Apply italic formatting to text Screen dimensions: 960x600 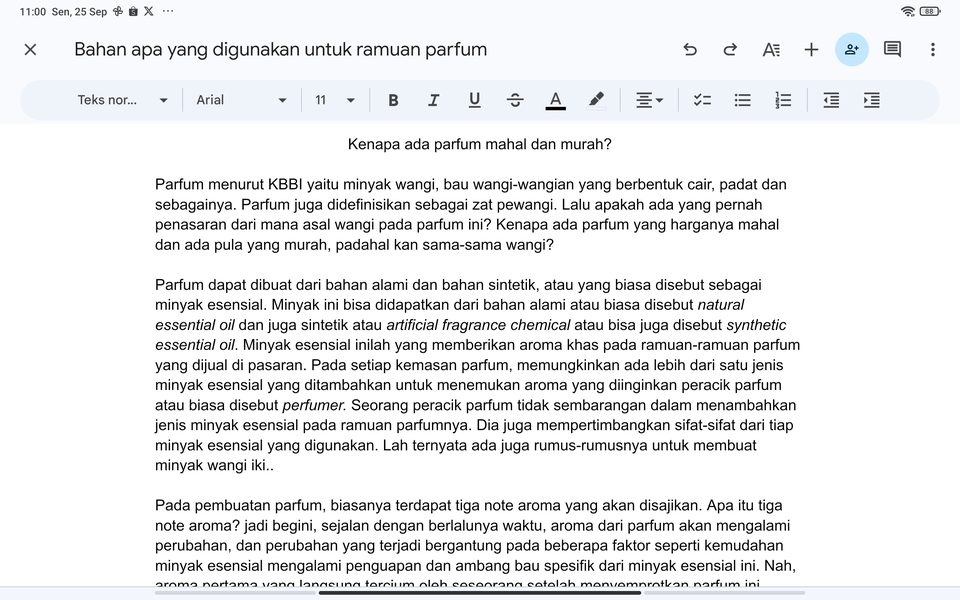coord(434,99)
